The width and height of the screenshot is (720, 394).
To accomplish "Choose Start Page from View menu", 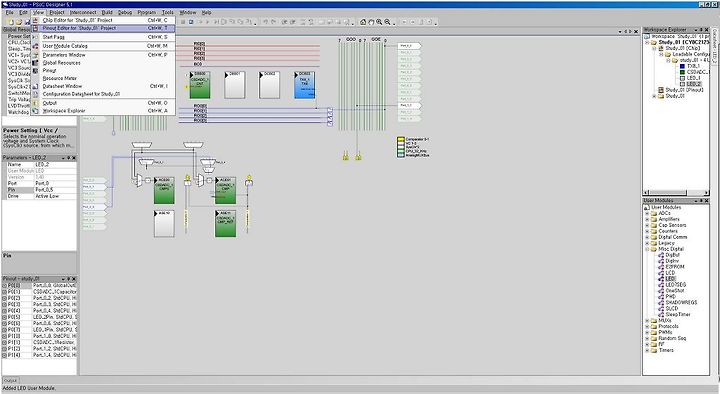I will click(103, 37).
